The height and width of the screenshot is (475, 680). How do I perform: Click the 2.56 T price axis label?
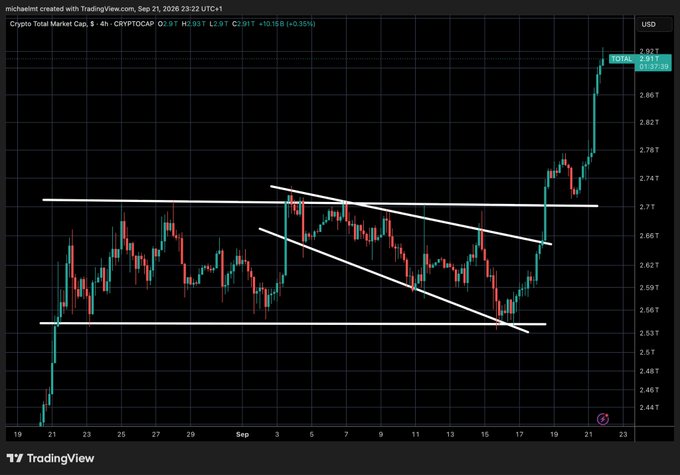click(x=649, y=310)
